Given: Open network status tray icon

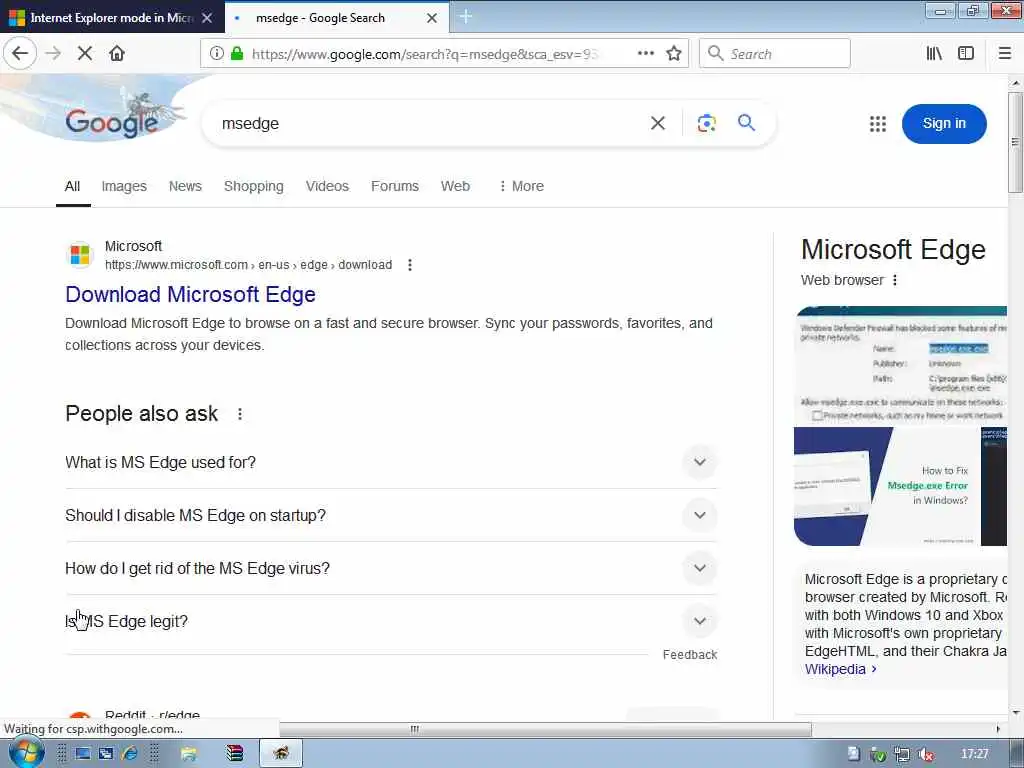Looking at the screenshot, I should coord(902,754).
